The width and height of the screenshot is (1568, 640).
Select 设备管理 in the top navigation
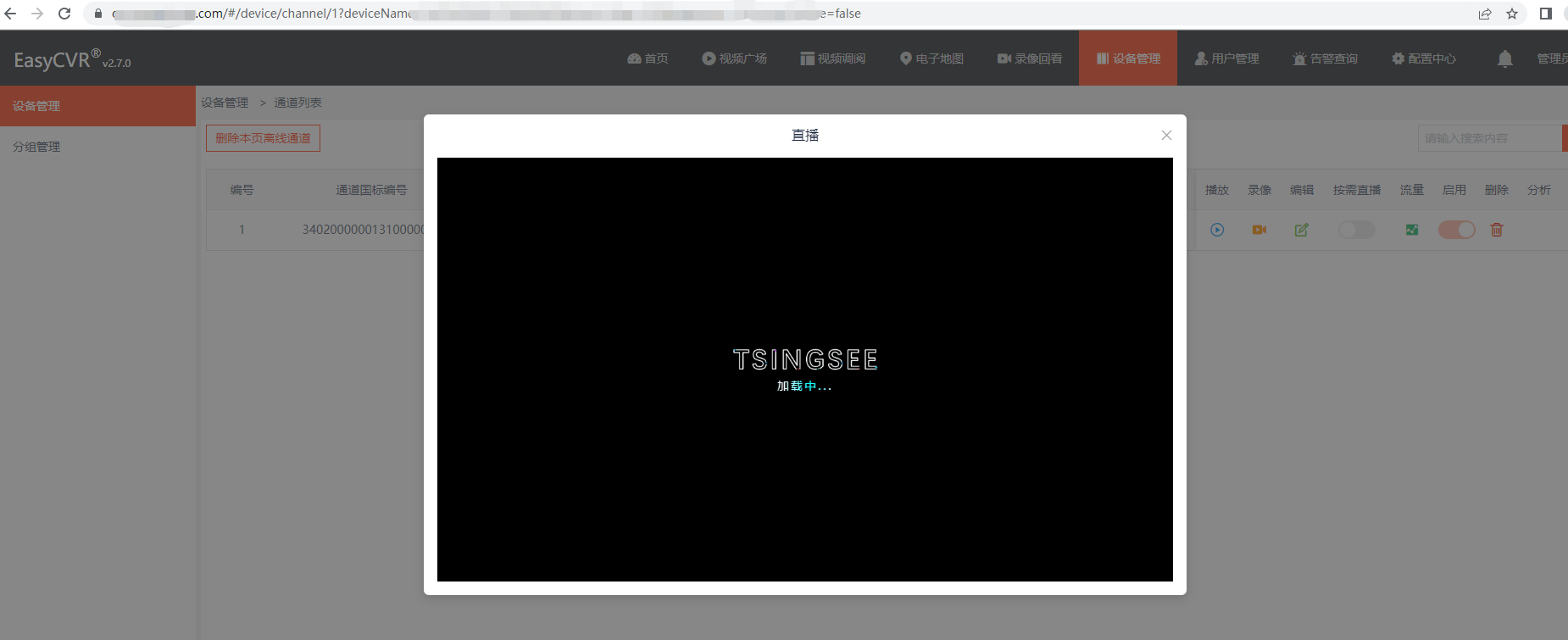click(1128, 58)
